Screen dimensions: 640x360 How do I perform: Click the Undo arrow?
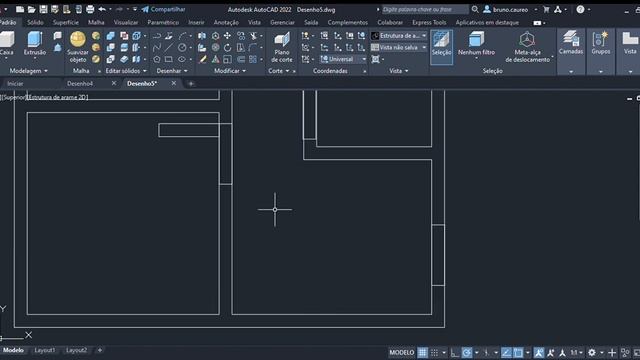click(x=102, y=9)
